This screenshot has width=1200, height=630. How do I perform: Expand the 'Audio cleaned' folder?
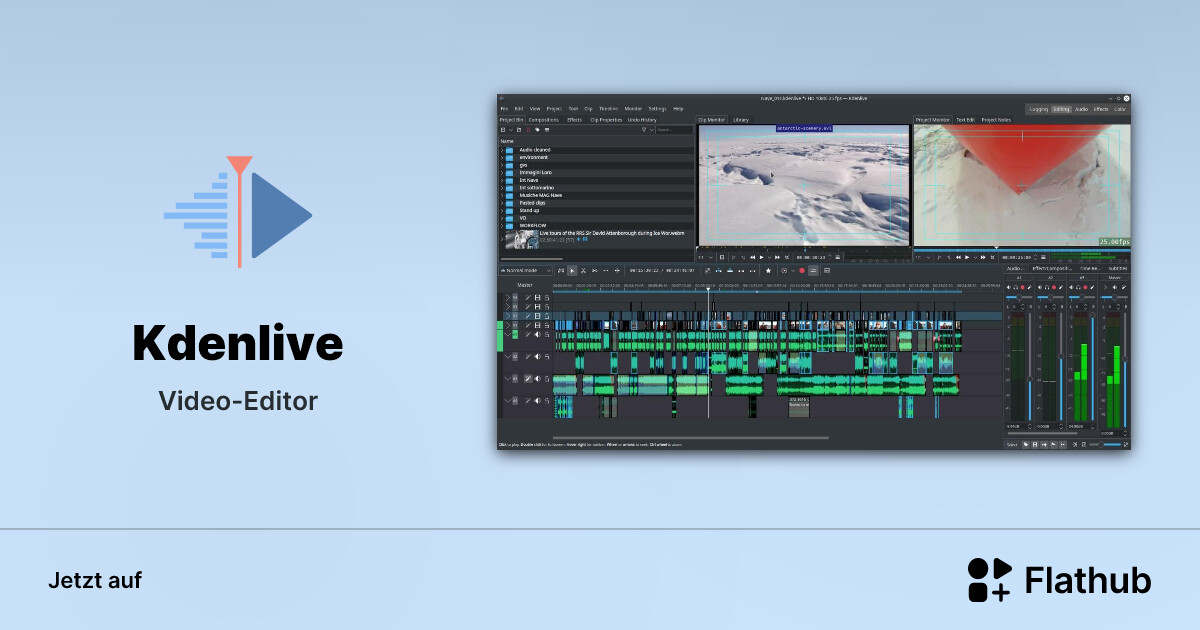pos(502,150)
